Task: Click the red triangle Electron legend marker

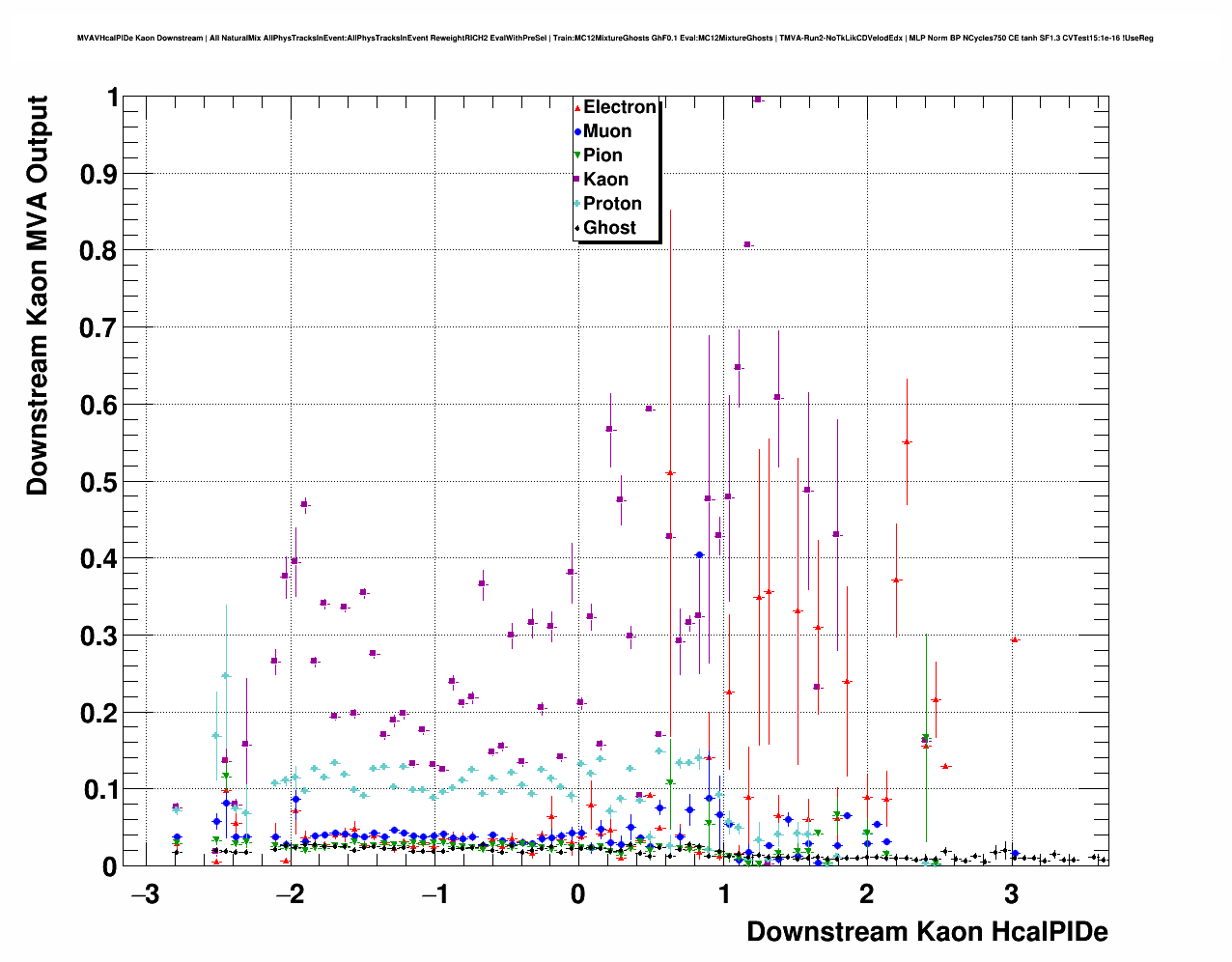Action: point(577,107)
